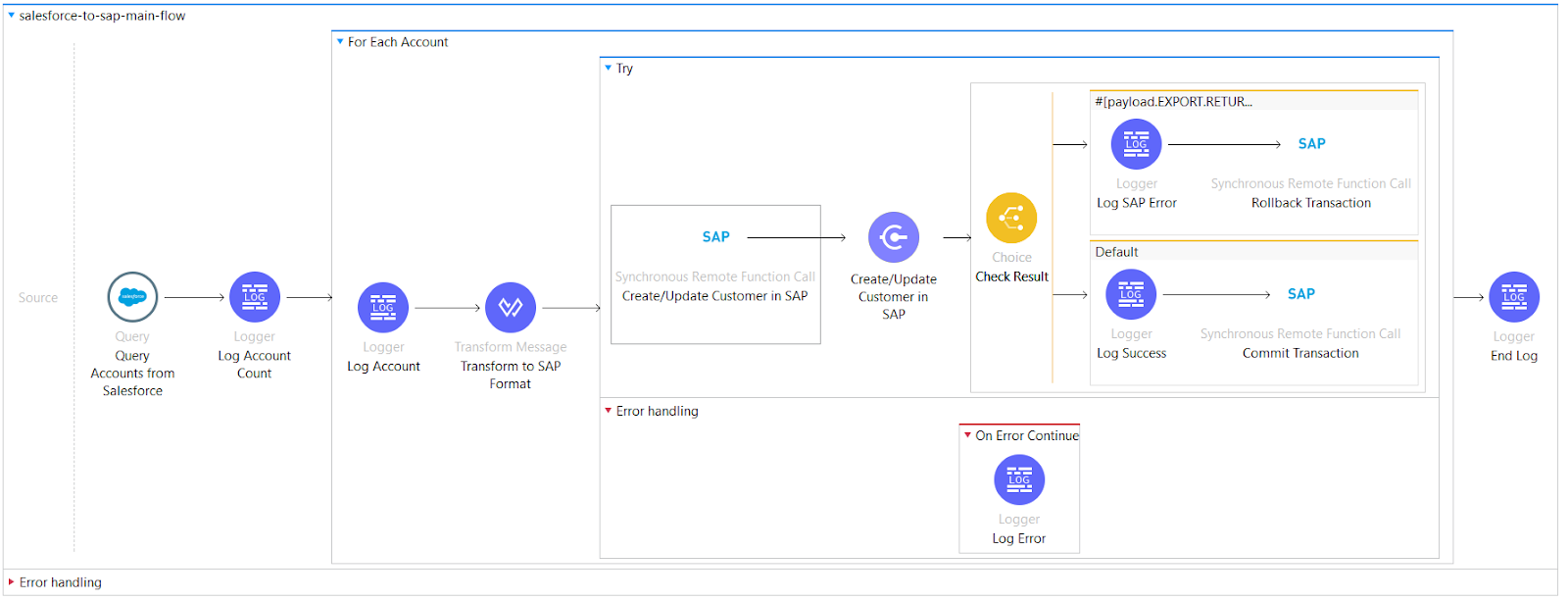Collapse the On Error Continue handler
Image resolution: width=1568 pixels, height=601 pixels.
[x=967, y=435]
